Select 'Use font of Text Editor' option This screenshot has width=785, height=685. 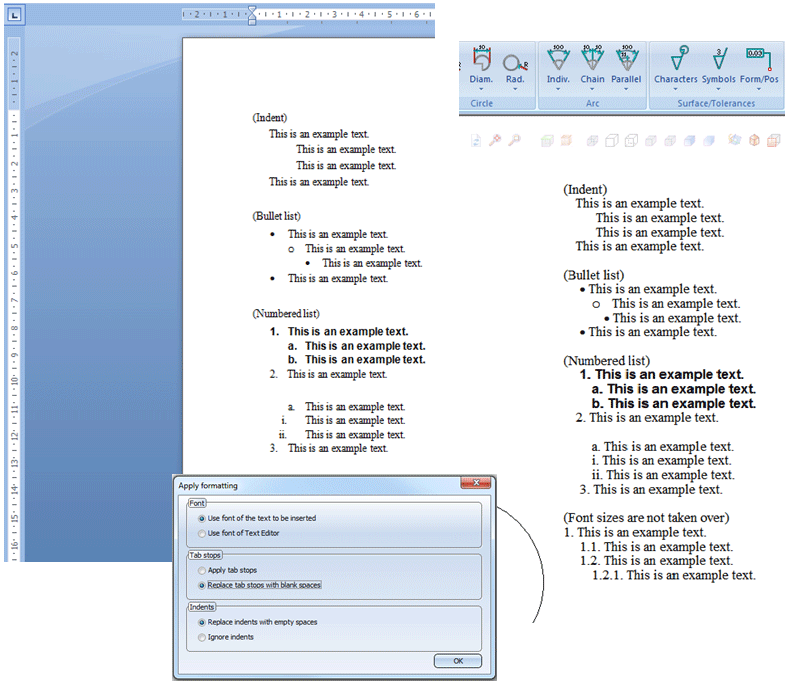239,533
